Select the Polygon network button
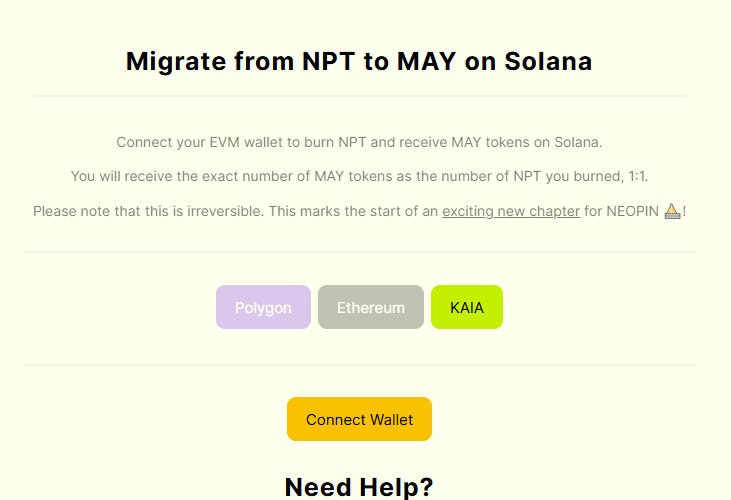This screenshot has height=500, width=731. [x=263, y=307]
